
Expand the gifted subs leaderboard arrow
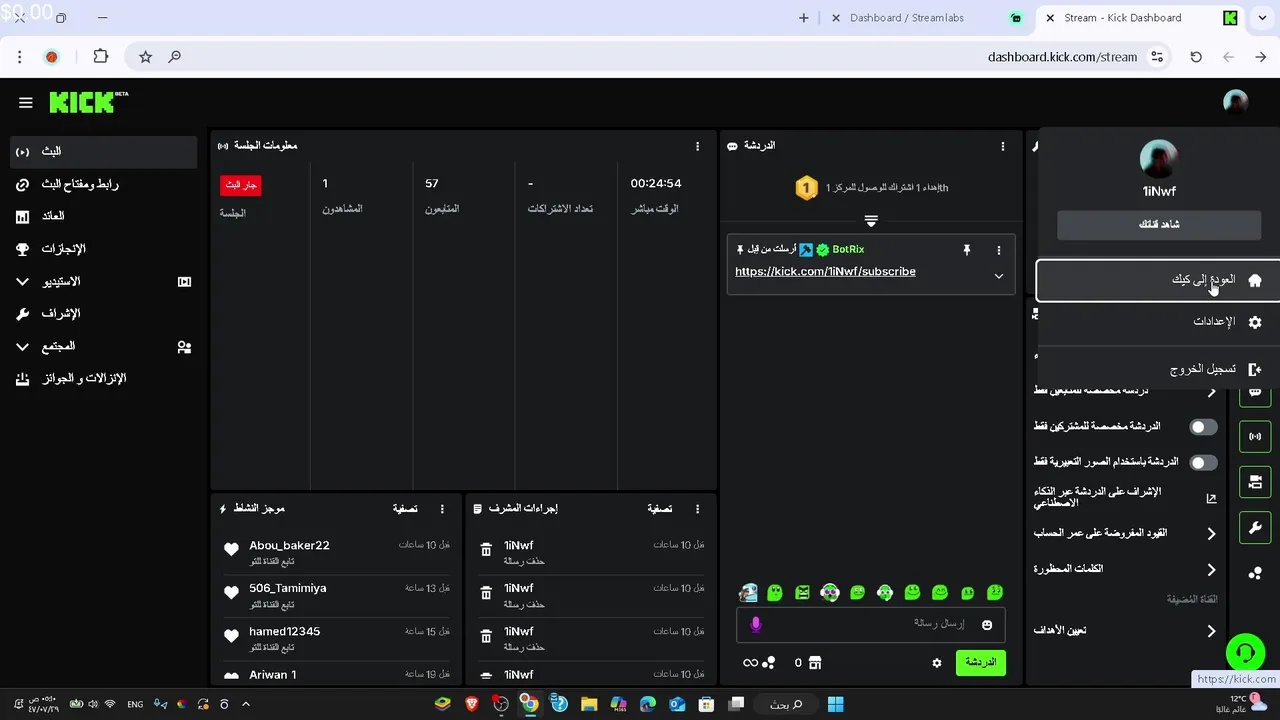pos(871,221)
